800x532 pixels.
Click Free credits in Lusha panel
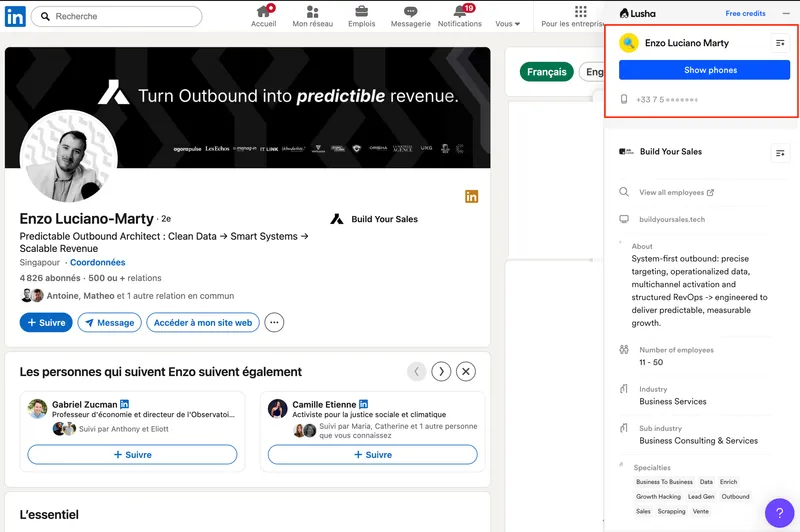[x=746, y=13]
